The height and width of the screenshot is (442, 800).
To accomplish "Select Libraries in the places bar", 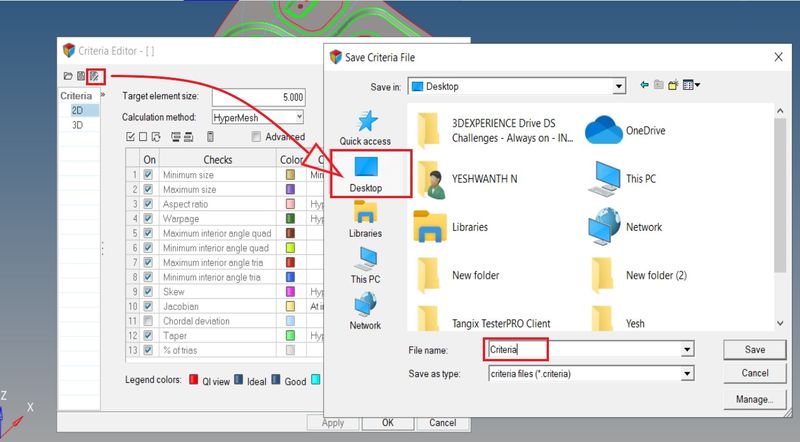I will [365, 219].
